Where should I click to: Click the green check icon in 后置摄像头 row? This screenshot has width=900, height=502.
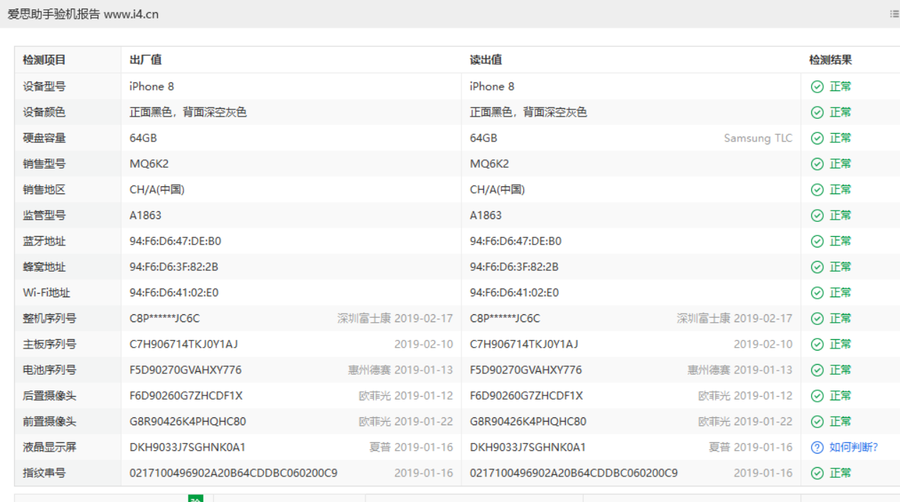817,396
